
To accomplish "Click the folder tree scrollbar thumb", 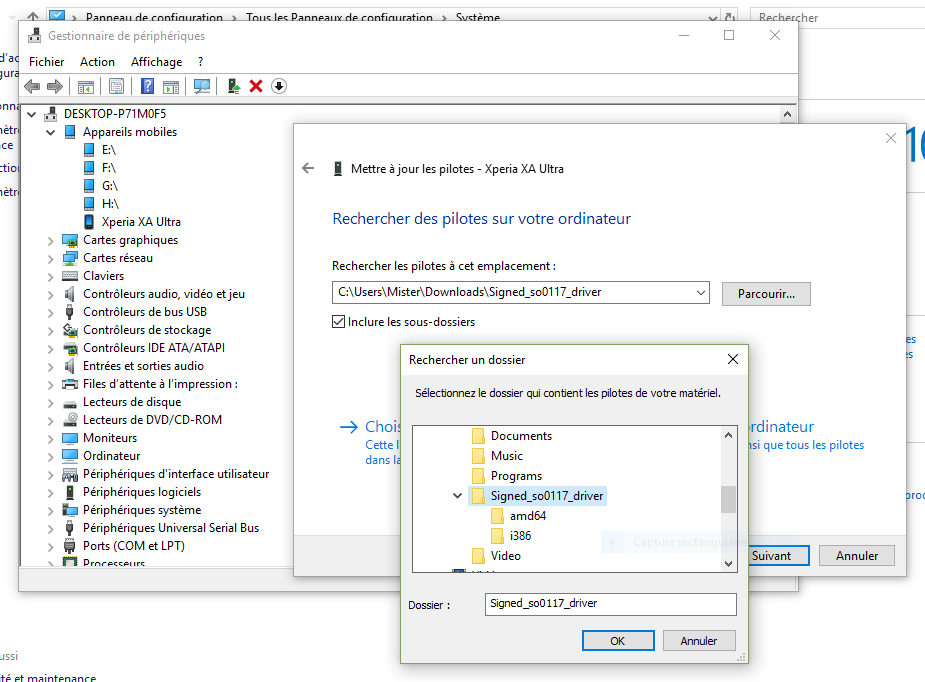I will (729, 500).
